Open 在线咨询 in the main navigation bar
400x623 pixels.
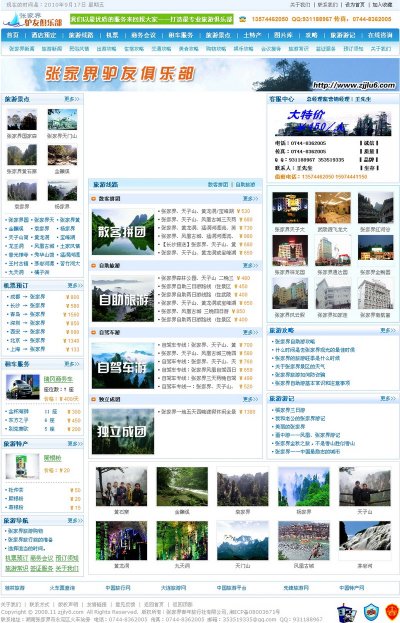[380, 35]
